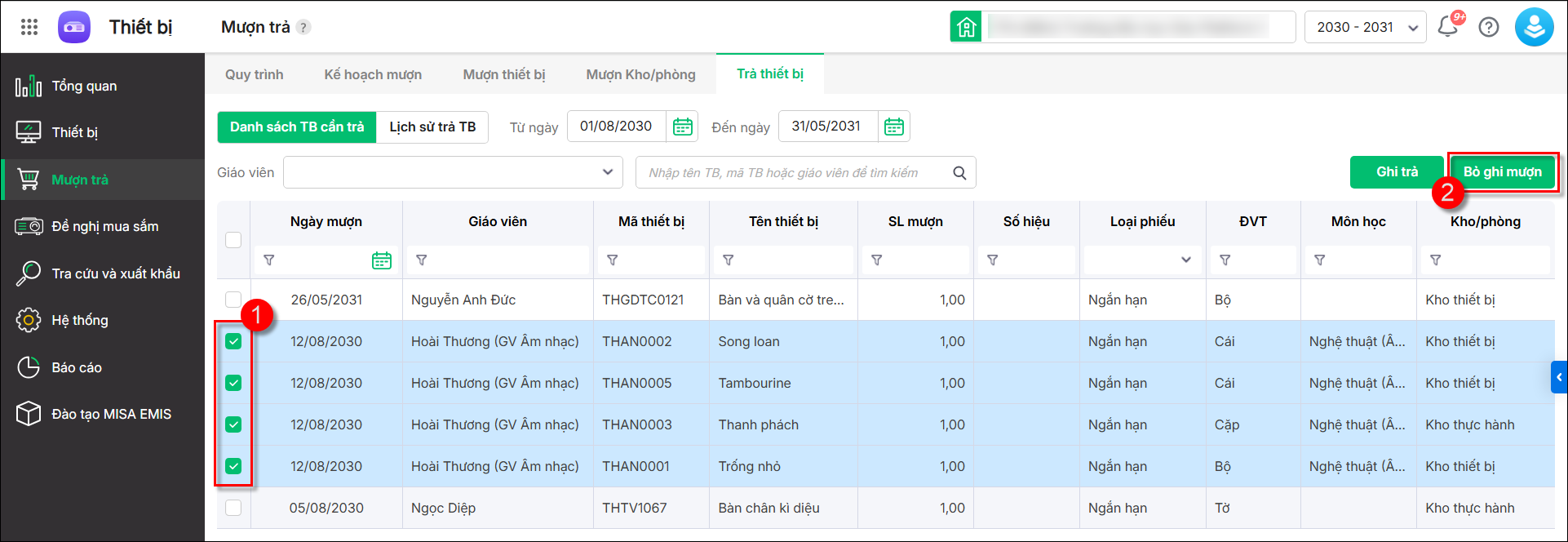Click filter icon under SL mượn
1568x542 pixels.
[x=877, y=260]
